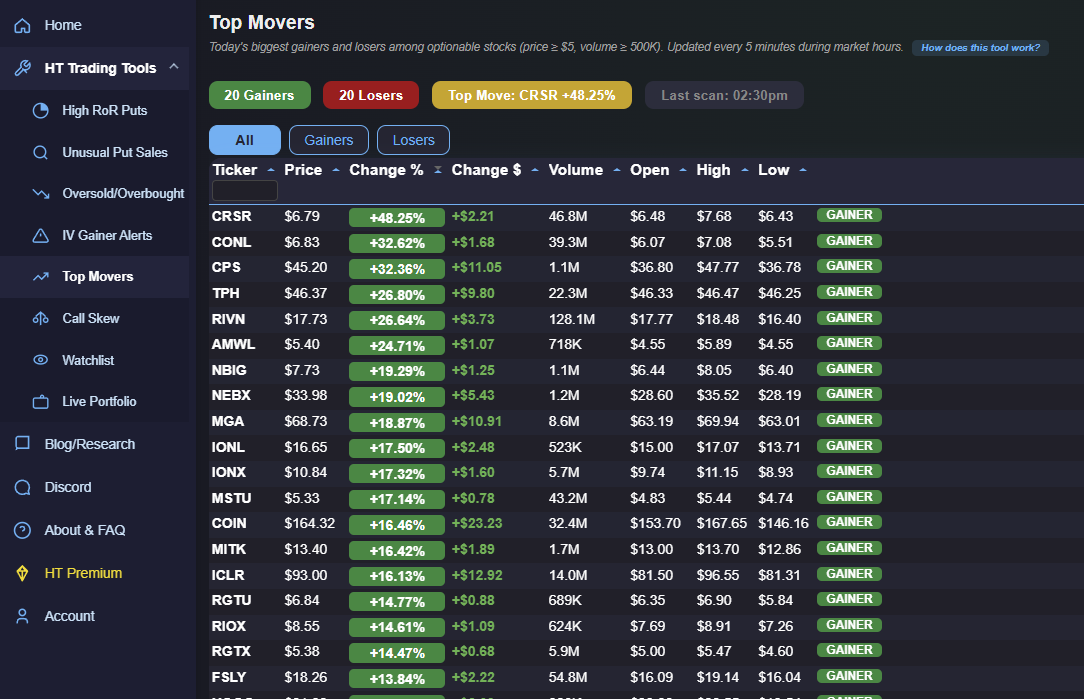Screen dimensions: 1084x699
Task: Switch filter to Losers only
Action: tap(412, 139)
